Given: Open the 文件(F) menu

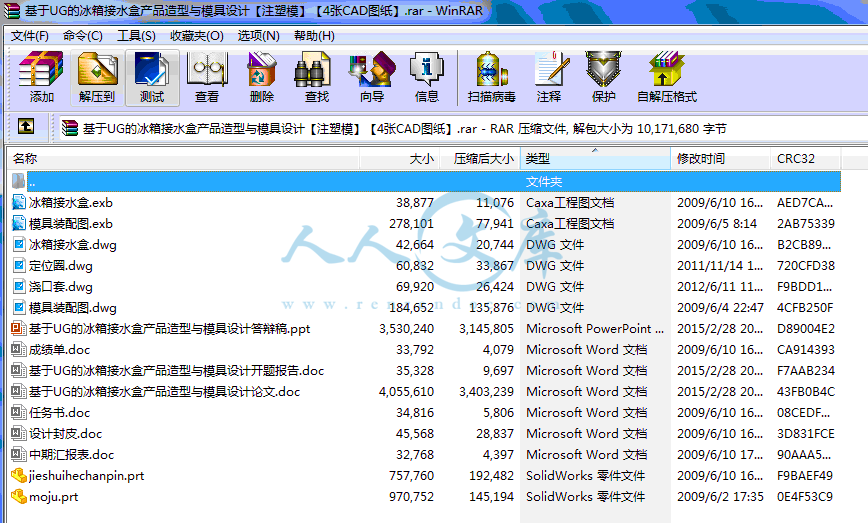Looking at the screenshot, I should tap(30, 36).
